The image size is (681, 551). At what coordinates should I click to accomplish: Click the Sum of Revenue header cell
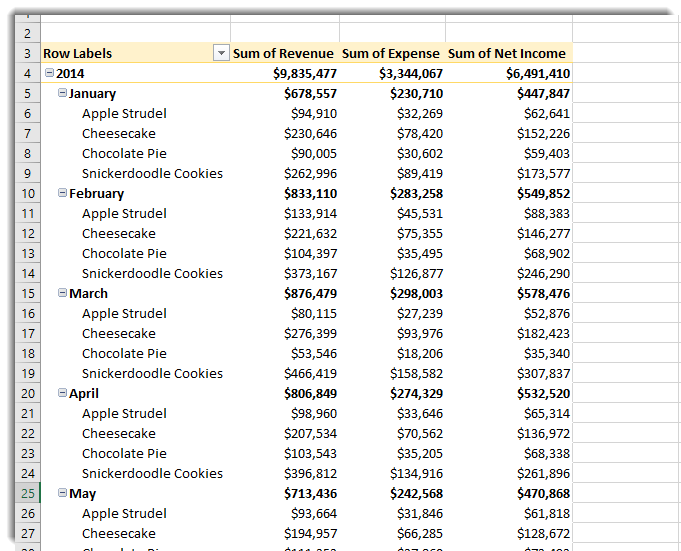click(x=284, y=53)
